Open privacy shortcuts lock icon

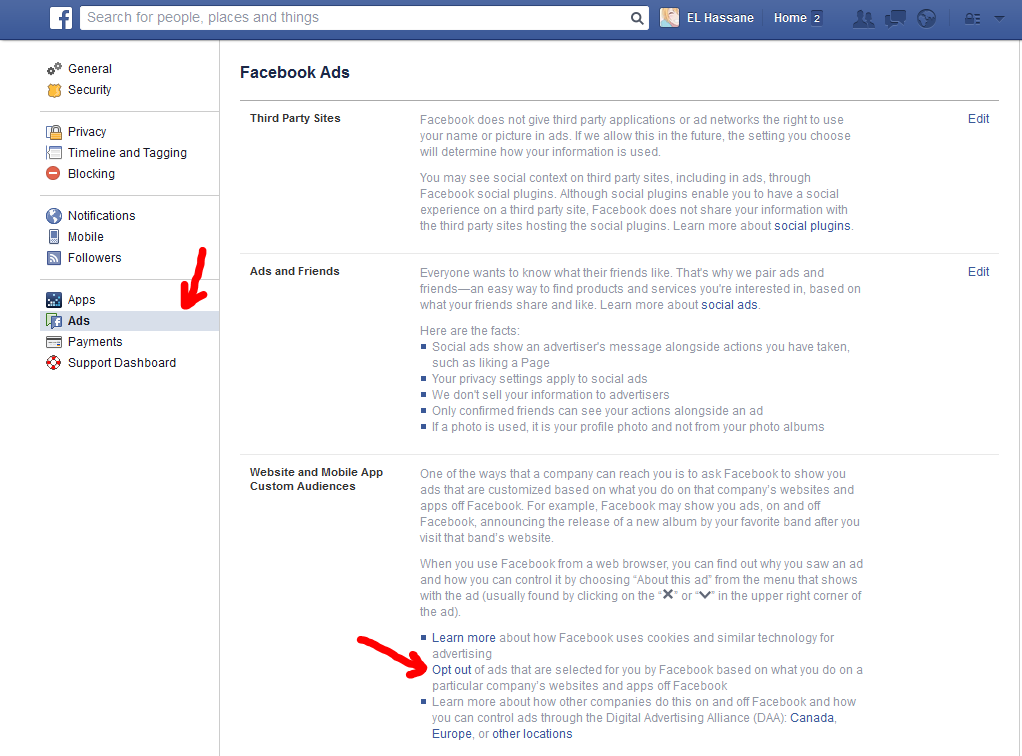[x=972, y=18]
